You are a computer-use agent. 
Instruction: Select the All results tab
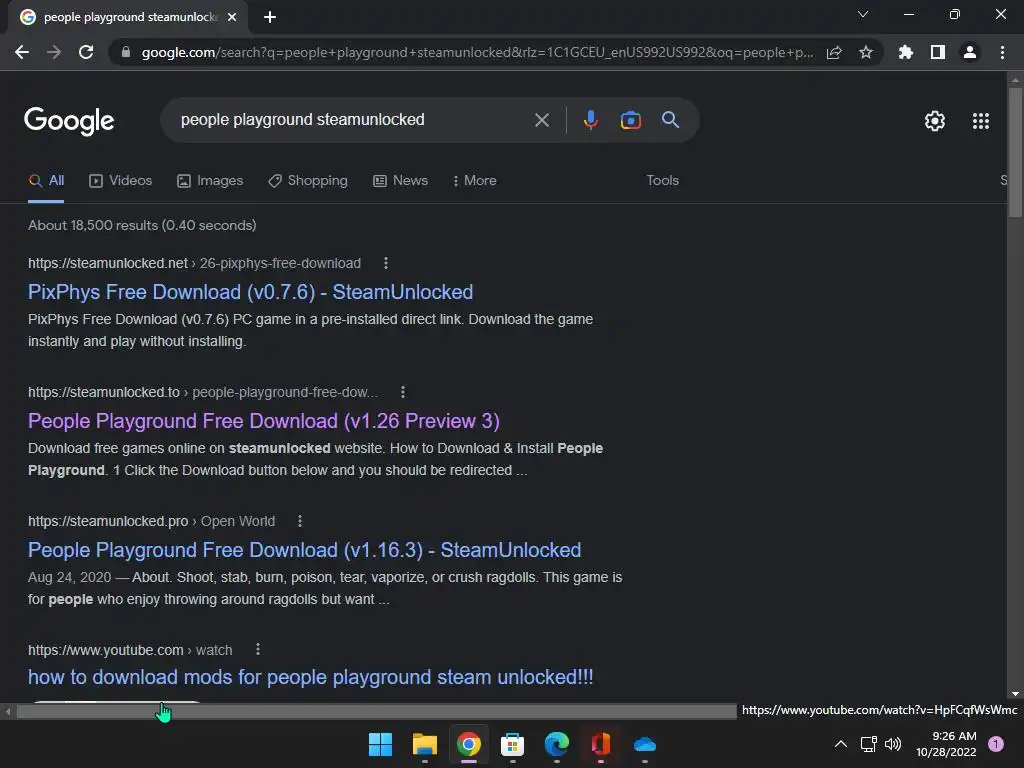coord(46,181)
